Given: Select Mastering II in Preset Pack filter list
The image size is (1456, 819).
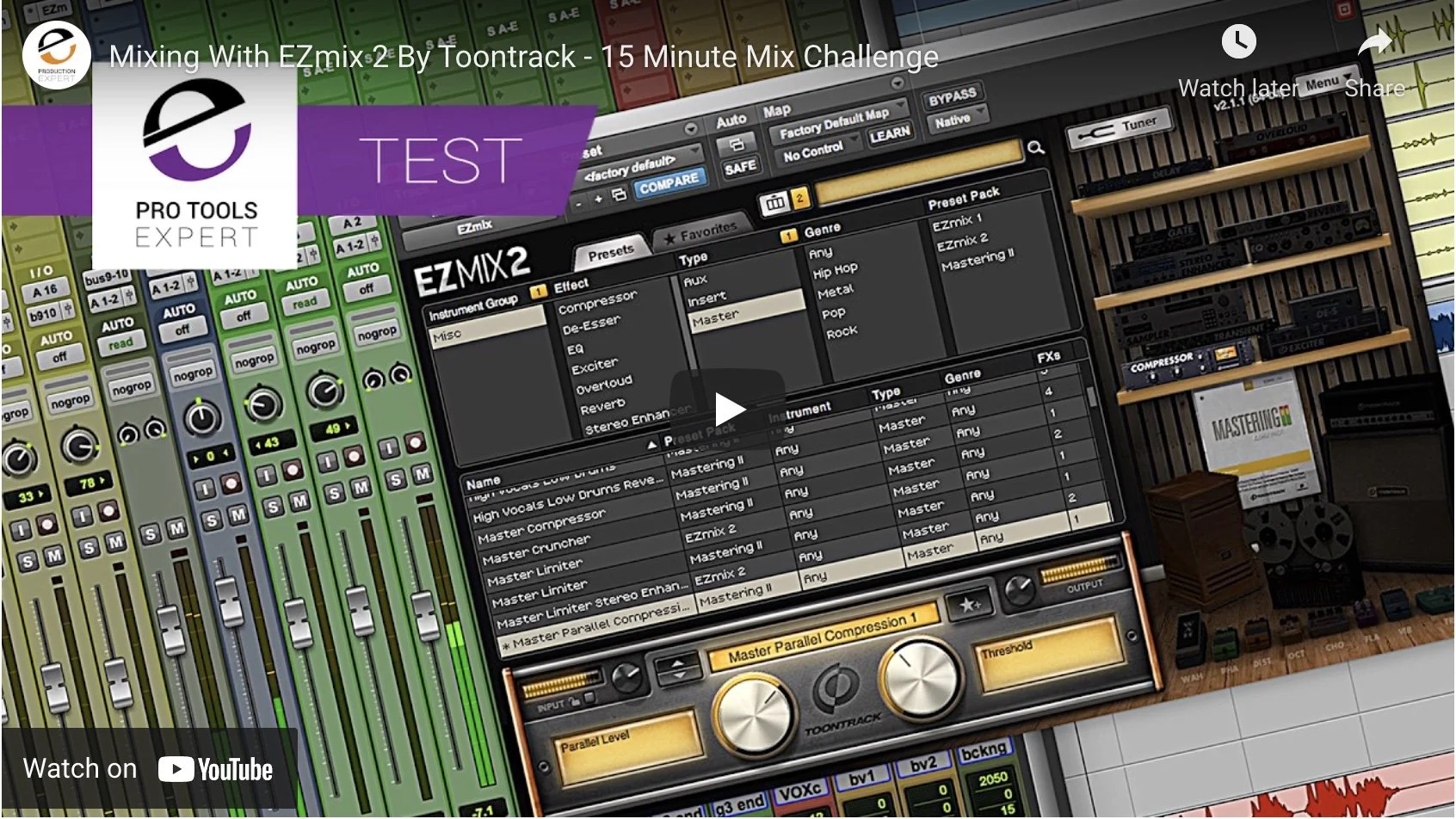Looking at the screenshot, I should pyautogui.click(x=978, y=260).
